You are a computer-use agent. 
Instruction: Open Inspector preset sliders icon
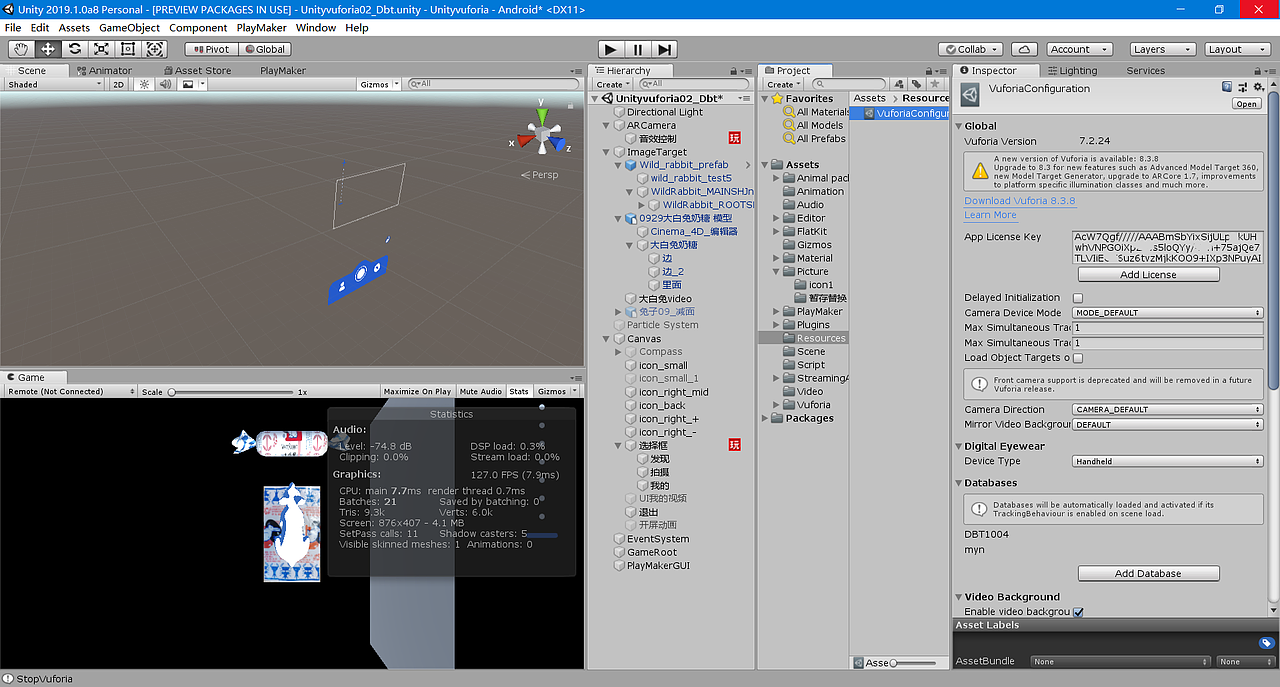pyautogui.click(x=1243, y=88)
